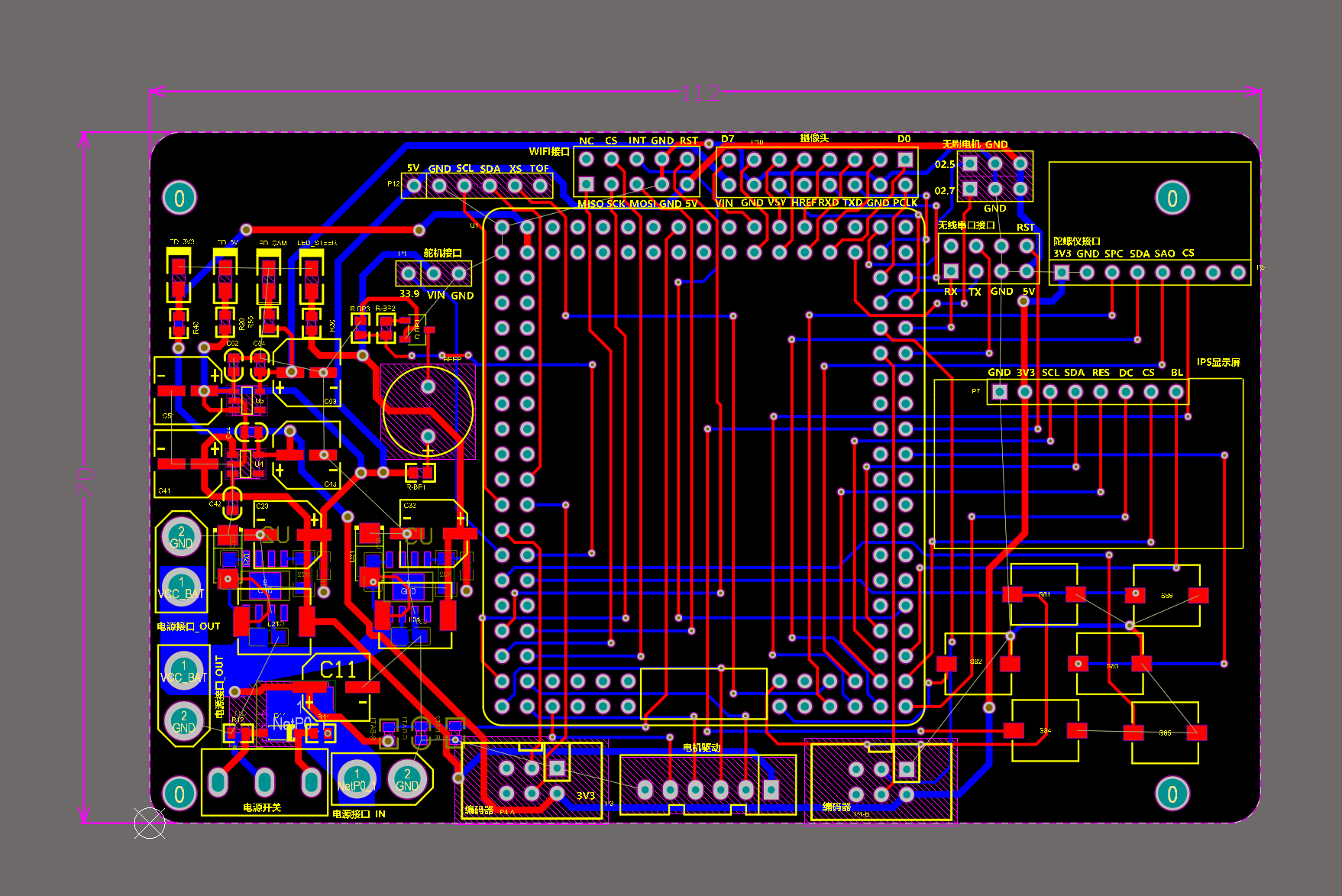The image size is (1342, 896).
Task: Select the MISO pin label
Action: click(590, 204)
